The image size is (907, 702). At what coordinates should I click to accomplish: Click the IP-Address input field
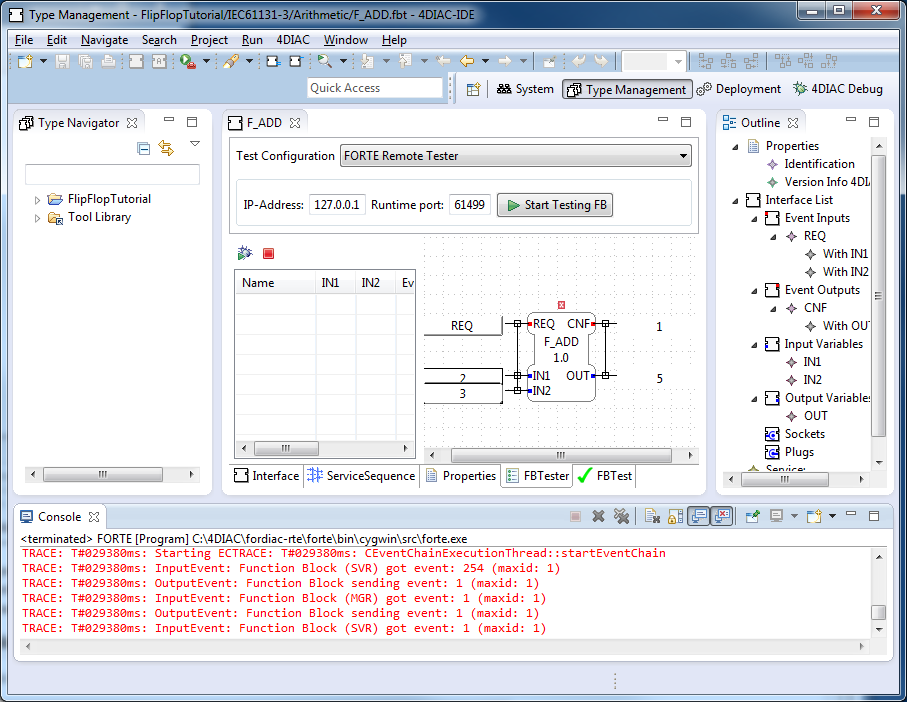coord(337,205)
